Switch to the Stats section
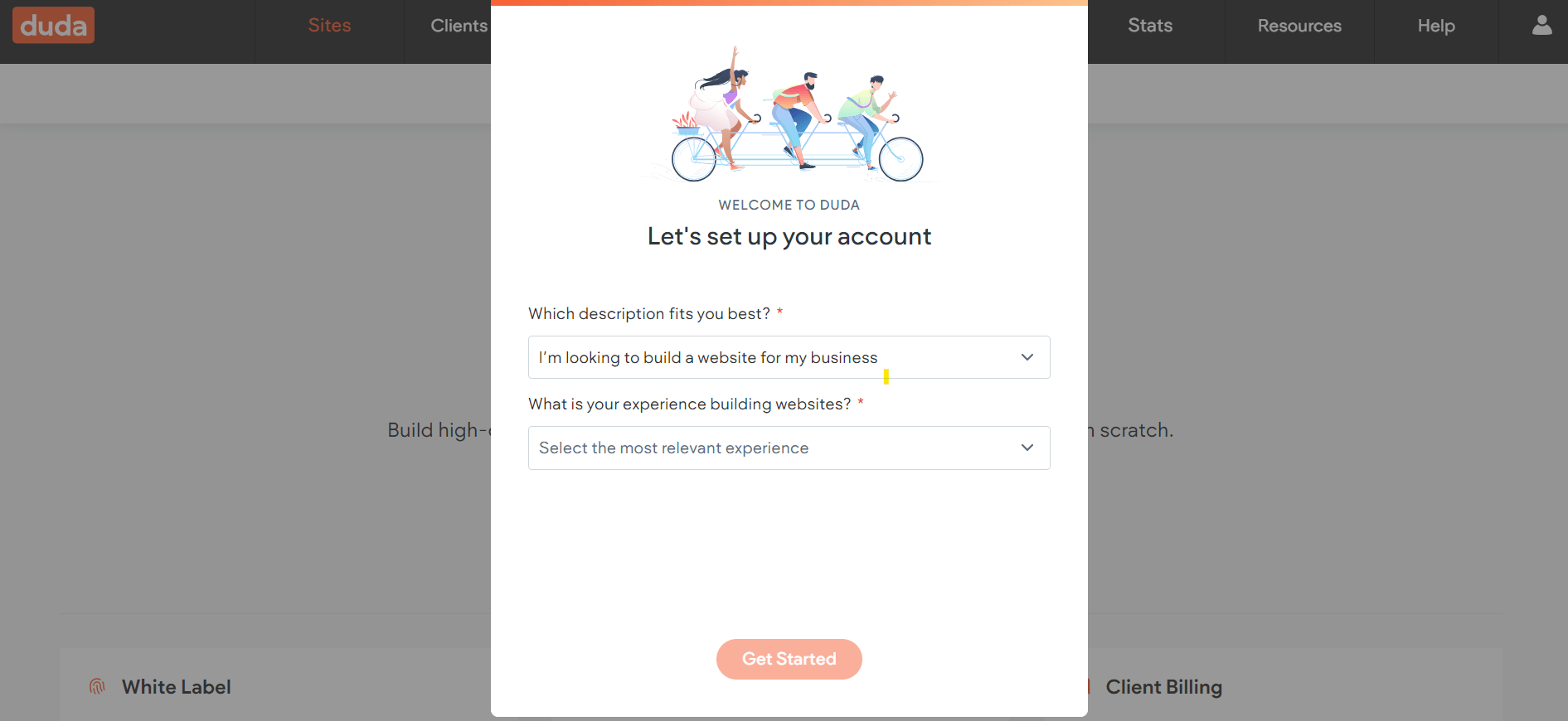The image size is (1568, 721). tap(1149, 26)
